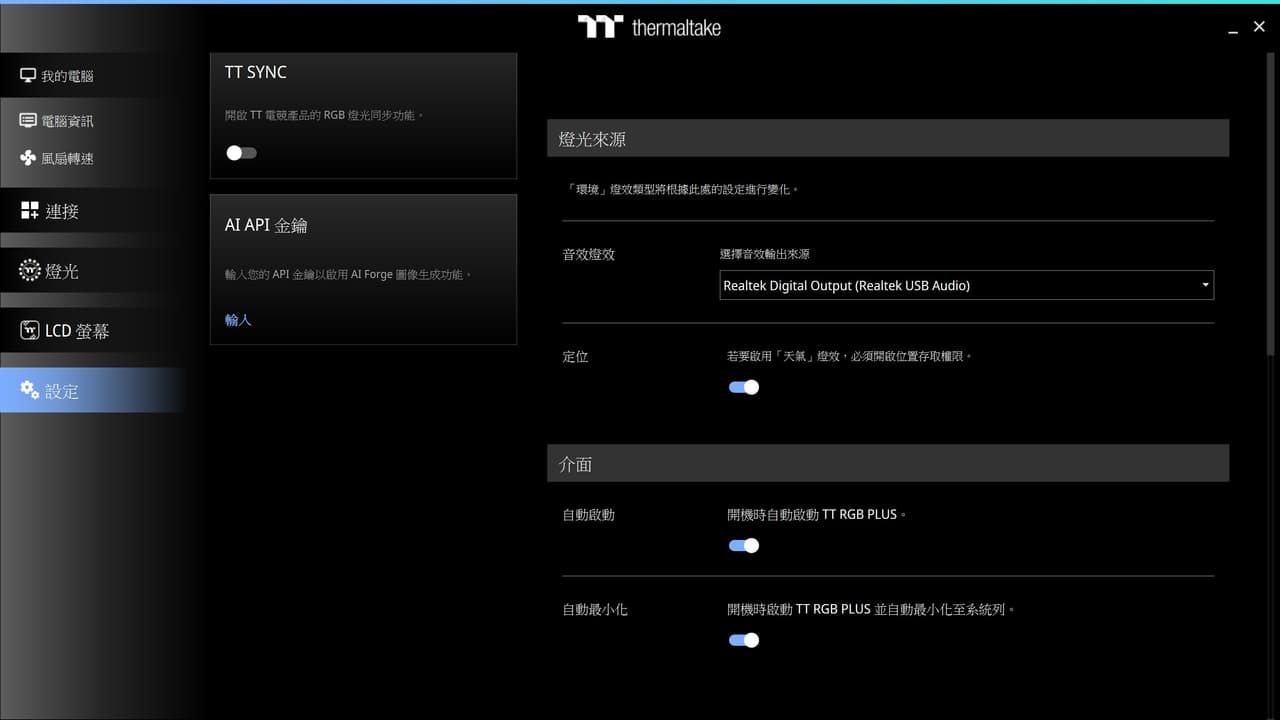Click the 風扇轉速 fan icon
This screenshot has height=720, width=1280.
(28, 158)
